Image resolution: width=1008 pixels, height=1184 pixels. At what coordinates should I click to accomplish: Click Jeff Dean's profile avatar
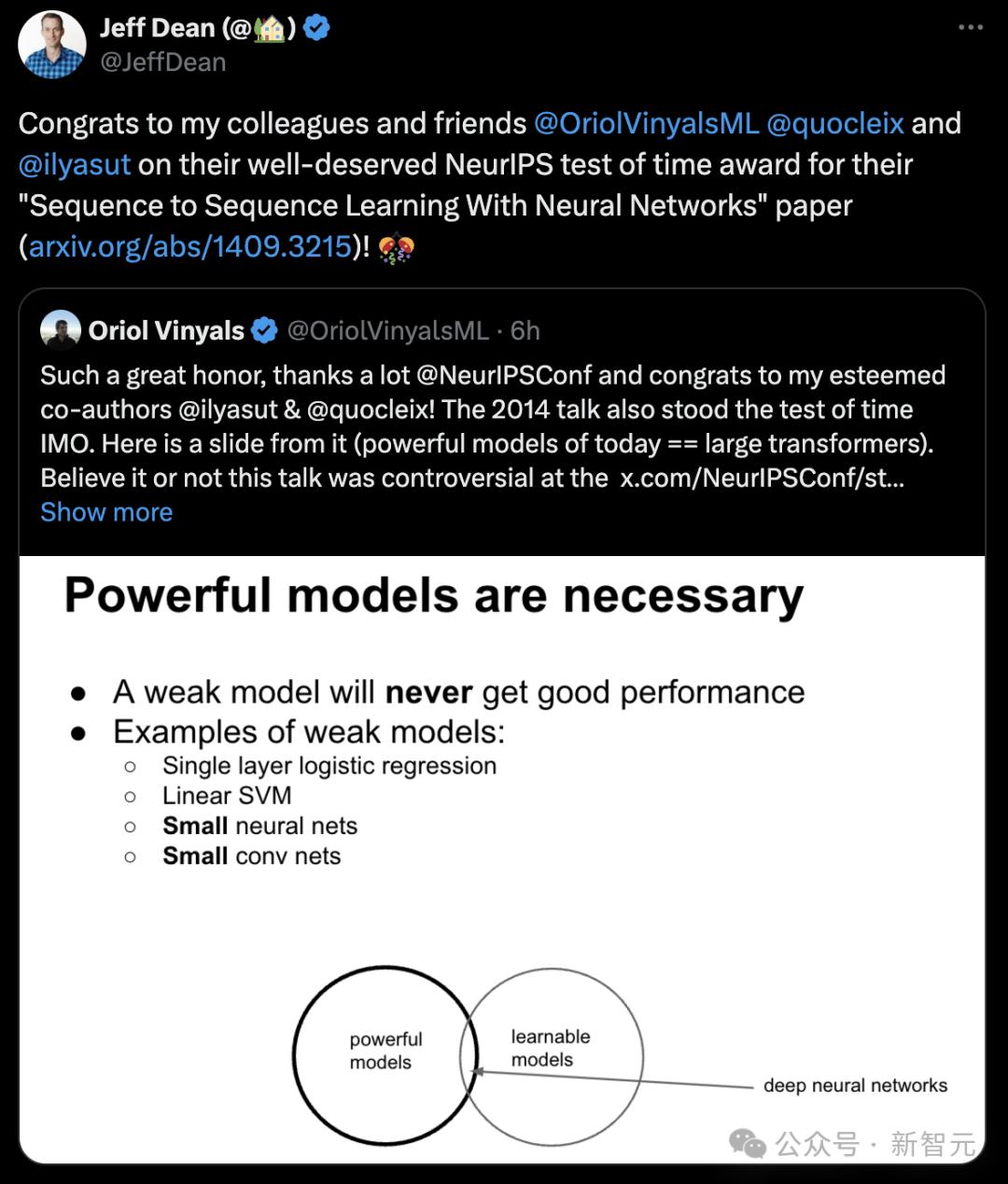[52, 45]
